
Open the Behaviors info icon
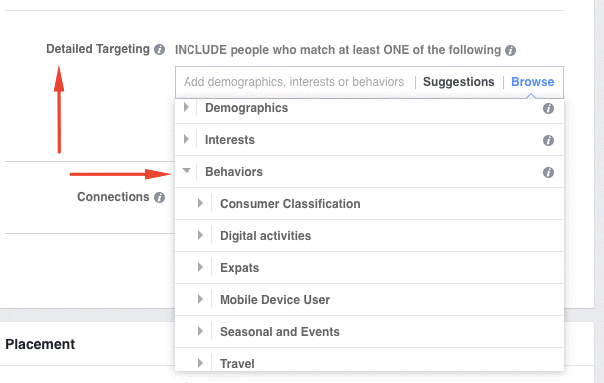(548, 173)
